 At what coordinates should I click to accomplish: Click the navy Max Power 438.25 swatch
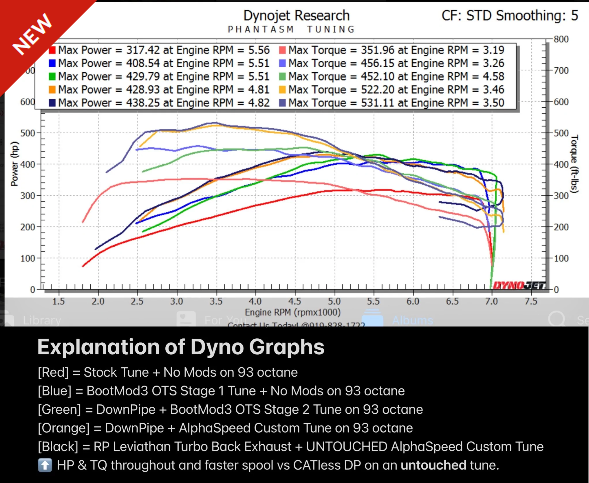coord(52,103)
